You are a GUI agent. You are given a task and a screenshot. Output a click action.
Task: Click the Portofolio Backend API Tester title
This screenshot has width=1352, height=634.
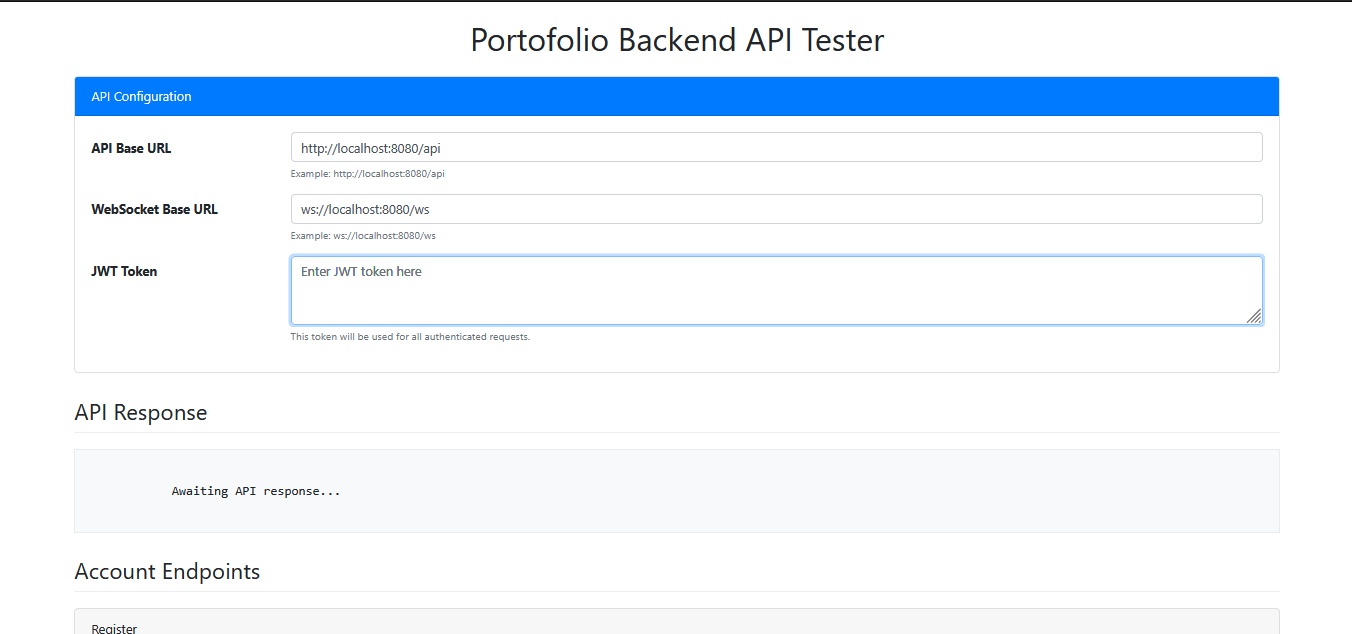click(676, 40)
